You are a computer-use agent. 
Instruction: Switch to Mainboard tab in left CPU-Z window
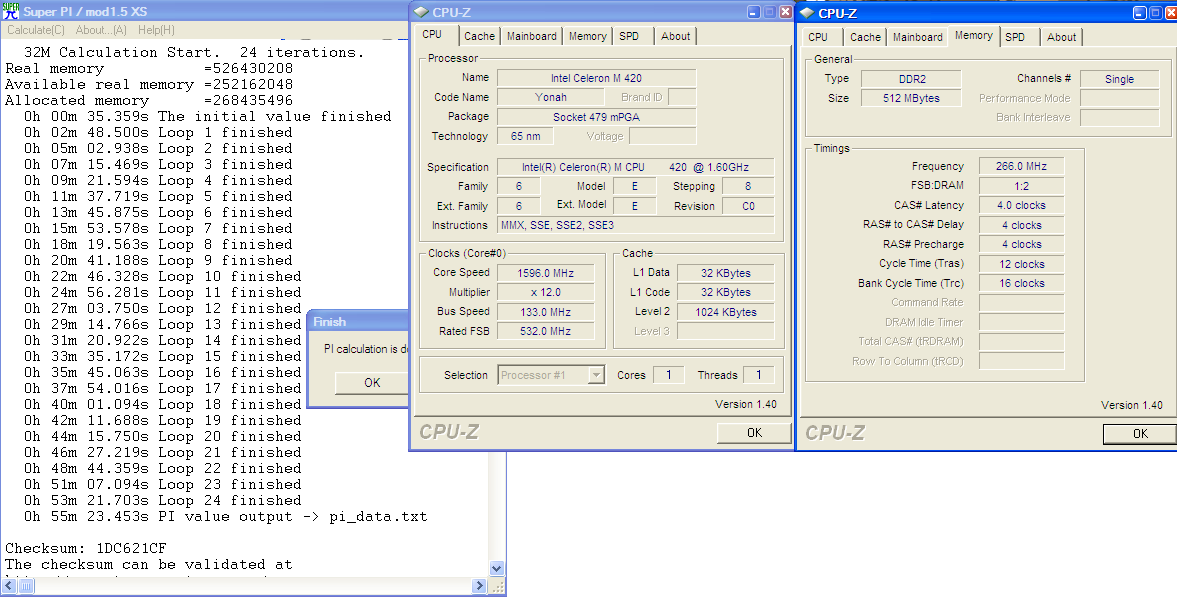click(x=531, y=36)
